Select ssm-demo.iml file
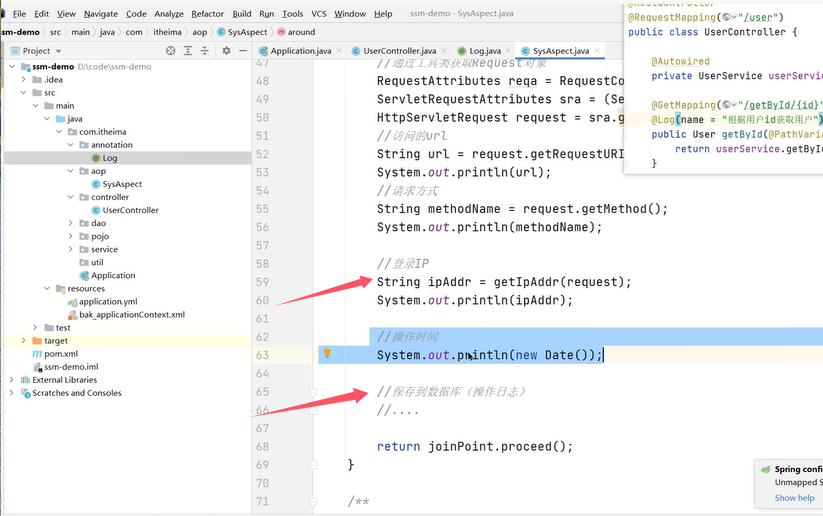The image size is (823, 516). click(71, 367)
